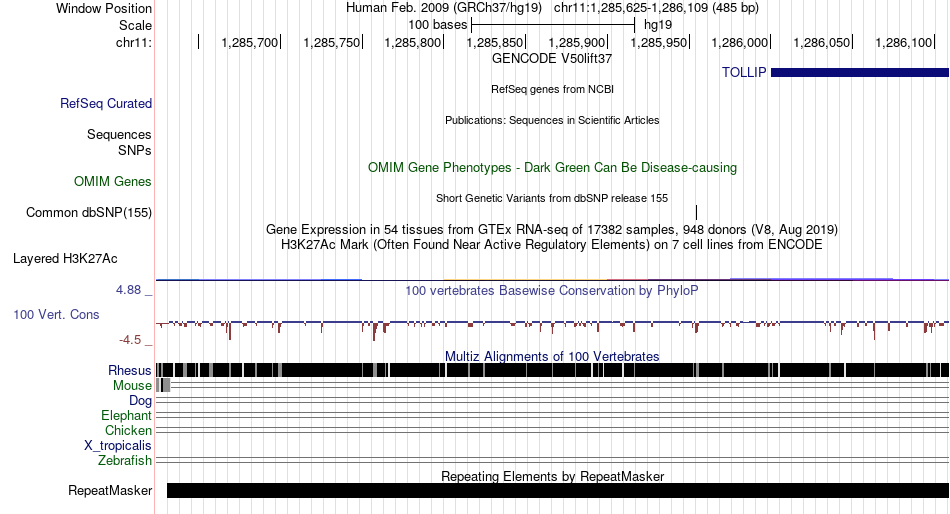Click the Dog alignment label
This screenshot has height=514, width=950.
pos(140,401)
